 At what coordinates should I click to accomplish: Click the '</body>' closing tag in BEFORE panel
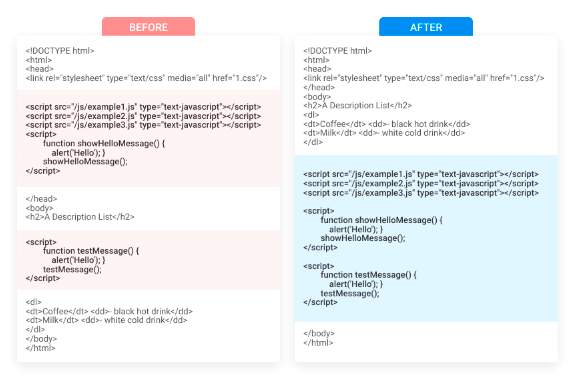[41, 339]
